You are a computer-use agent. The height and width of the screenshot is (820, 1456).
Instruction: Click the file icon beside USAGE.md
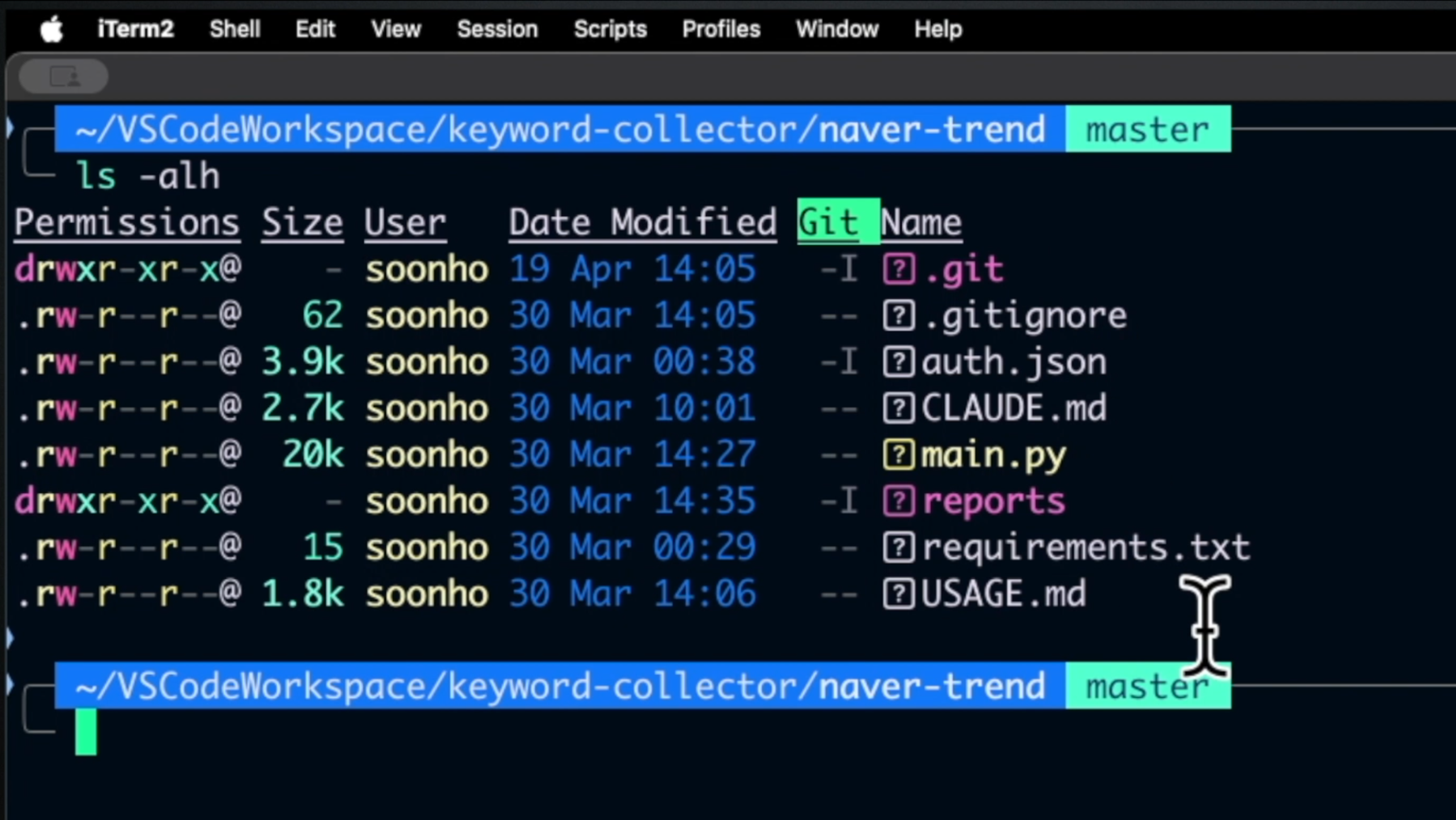coord(899,594)
